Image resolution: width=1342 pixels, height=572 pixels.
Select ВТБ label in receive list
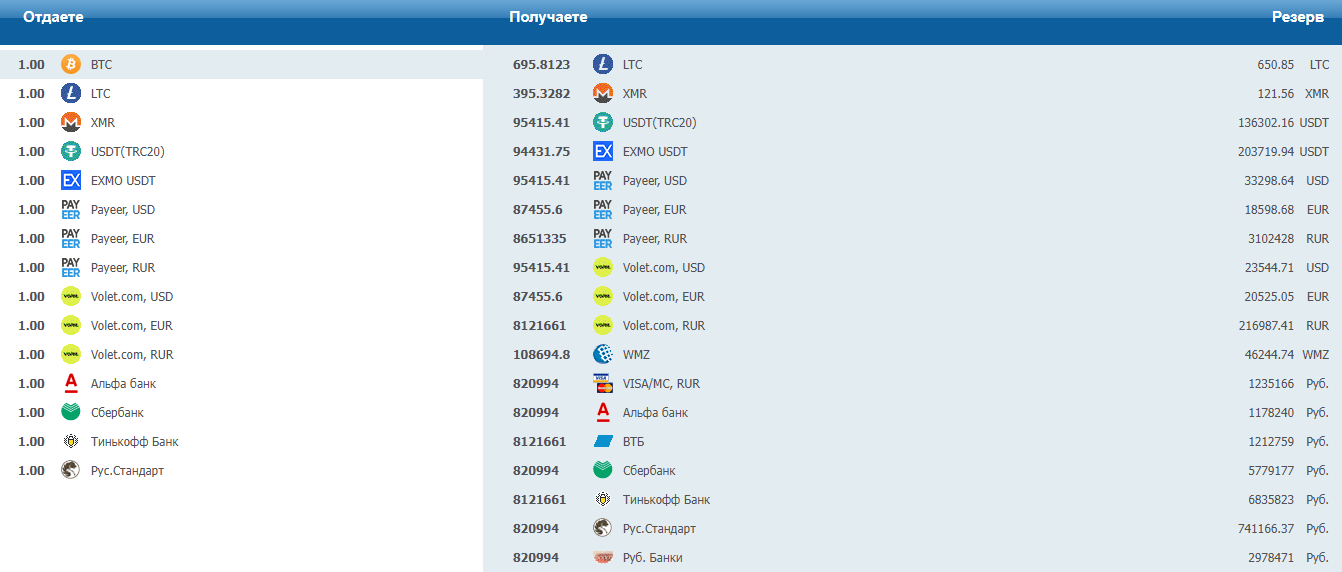(634, 442)
